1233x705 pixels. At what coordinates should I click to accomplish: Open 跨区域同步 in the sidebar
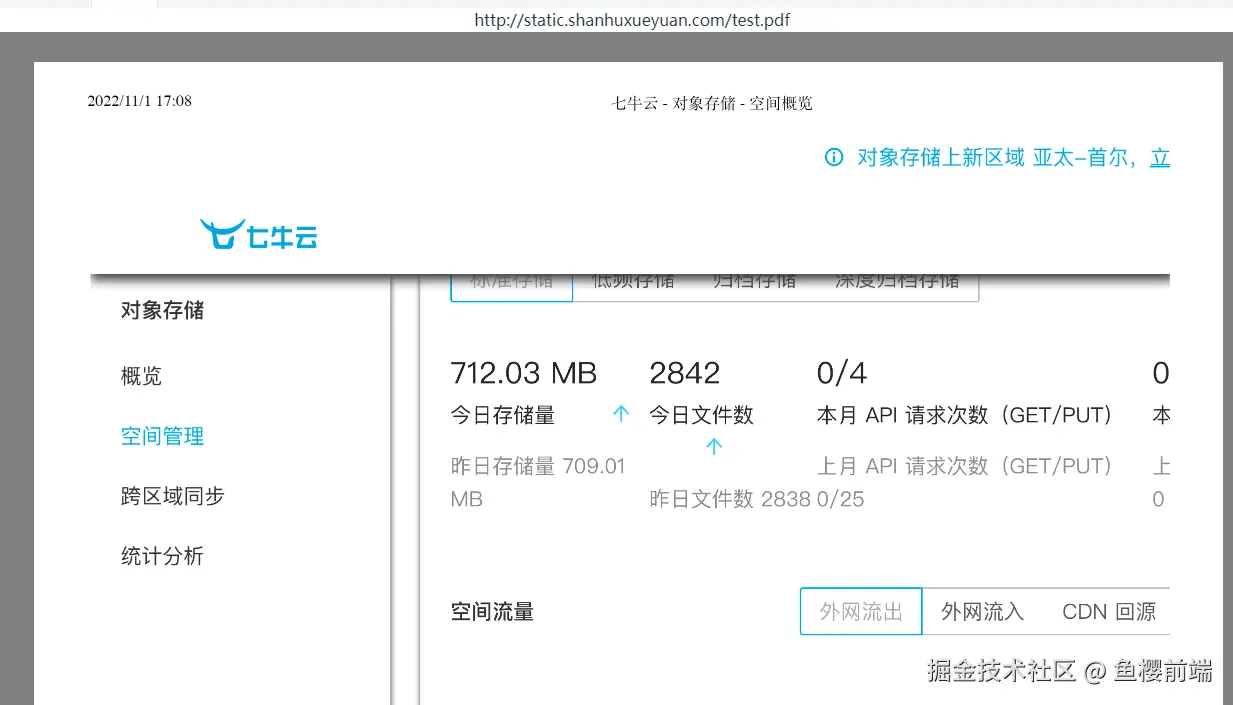click(x=172, y=496)
